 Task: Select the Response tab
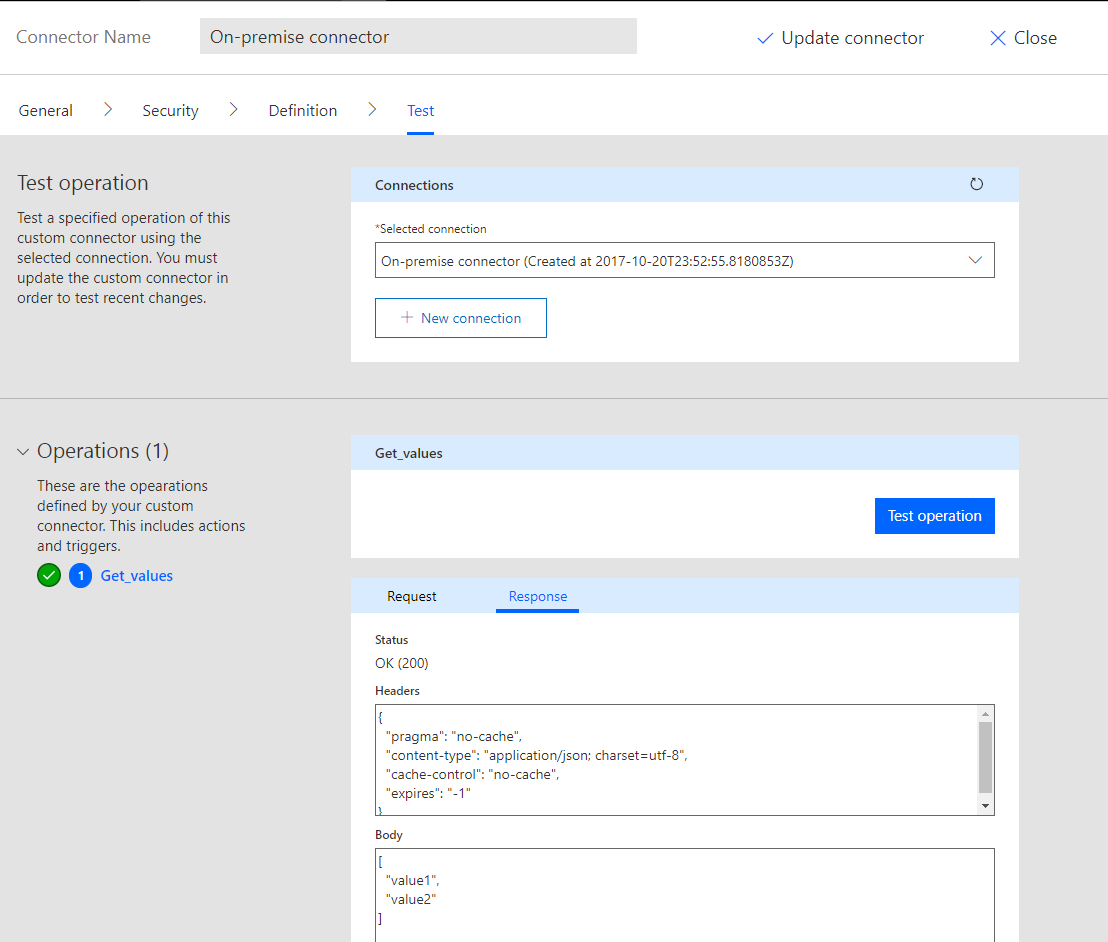[x=537, y=596]
